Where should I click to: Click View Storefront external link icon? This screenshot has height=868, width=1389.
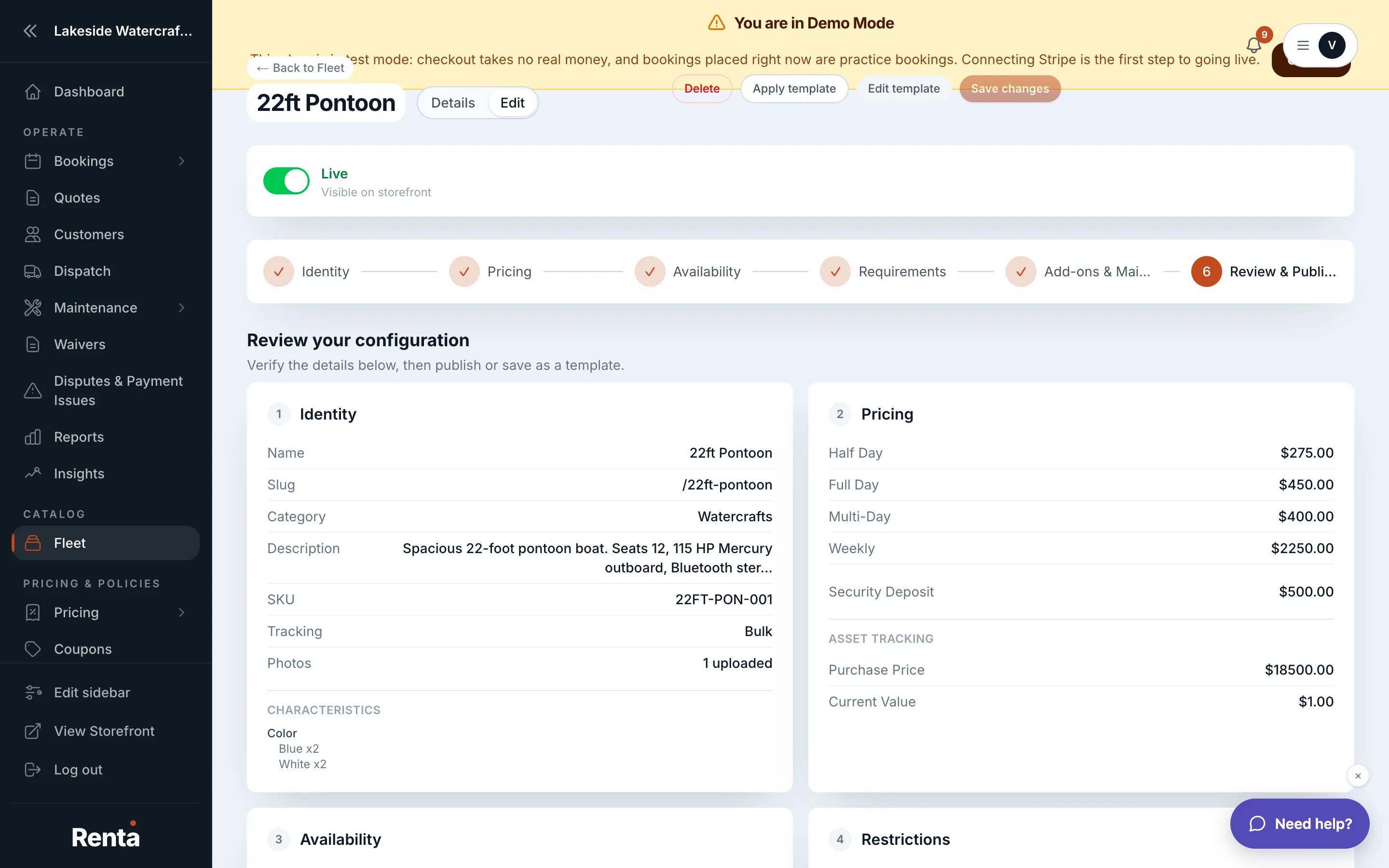pos(33,731)
